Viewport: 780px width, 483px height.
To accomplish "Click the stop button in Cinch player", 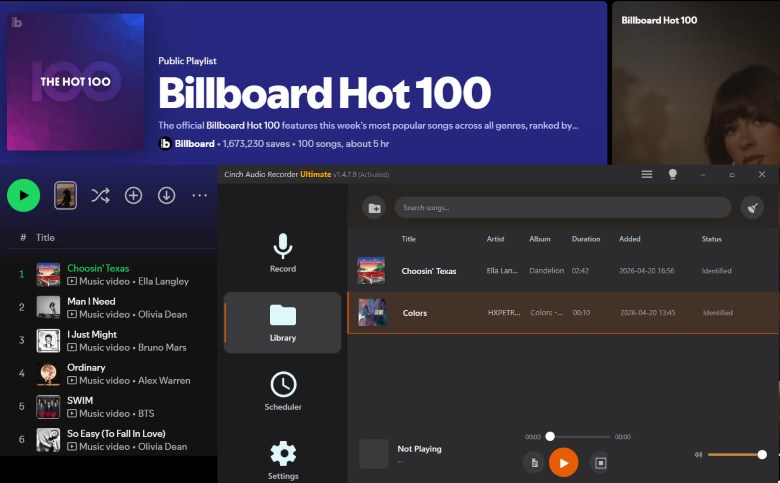I will tap(600, 463).
